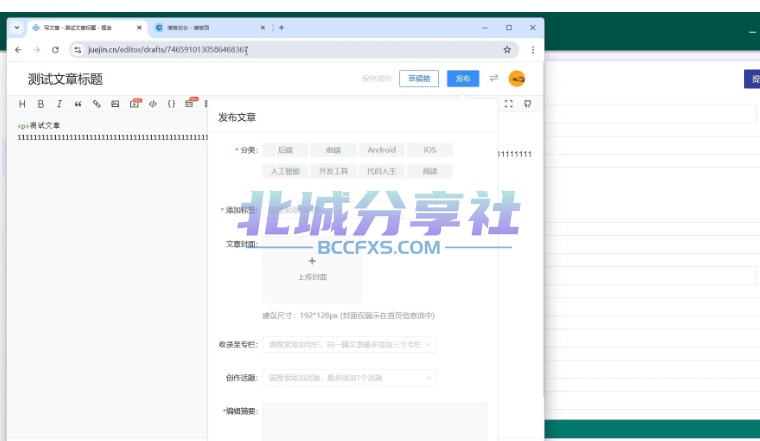760x441 pixels.
Task: Insert a blockquote with the quote icon
Action: [x=78, y=104]
